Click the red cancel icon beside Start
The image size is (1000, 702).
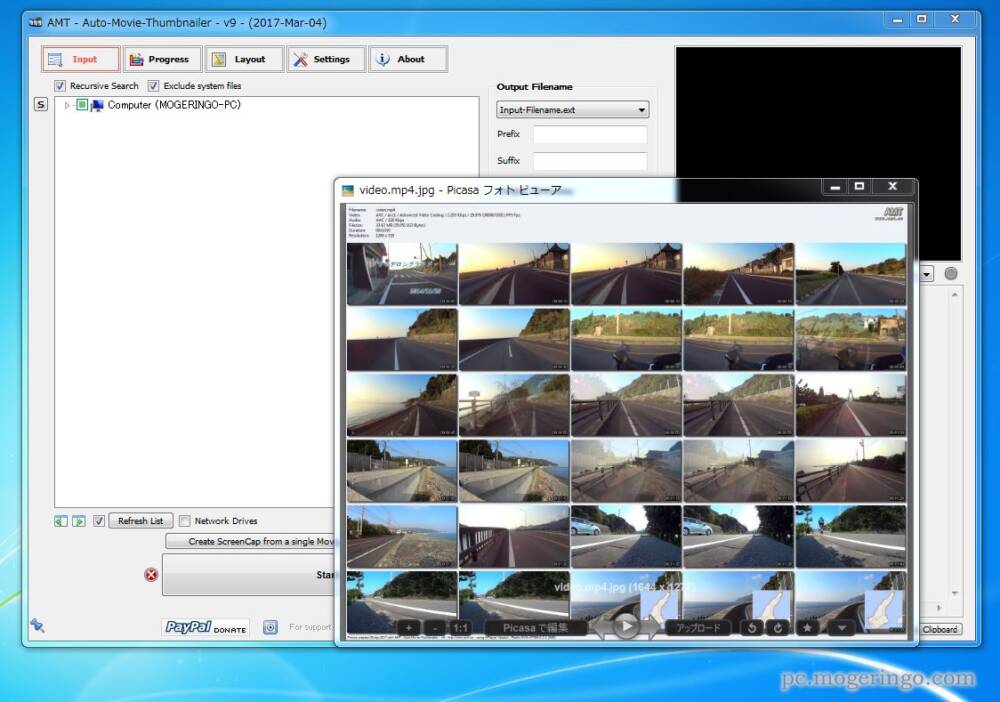[x=151, y=574]
